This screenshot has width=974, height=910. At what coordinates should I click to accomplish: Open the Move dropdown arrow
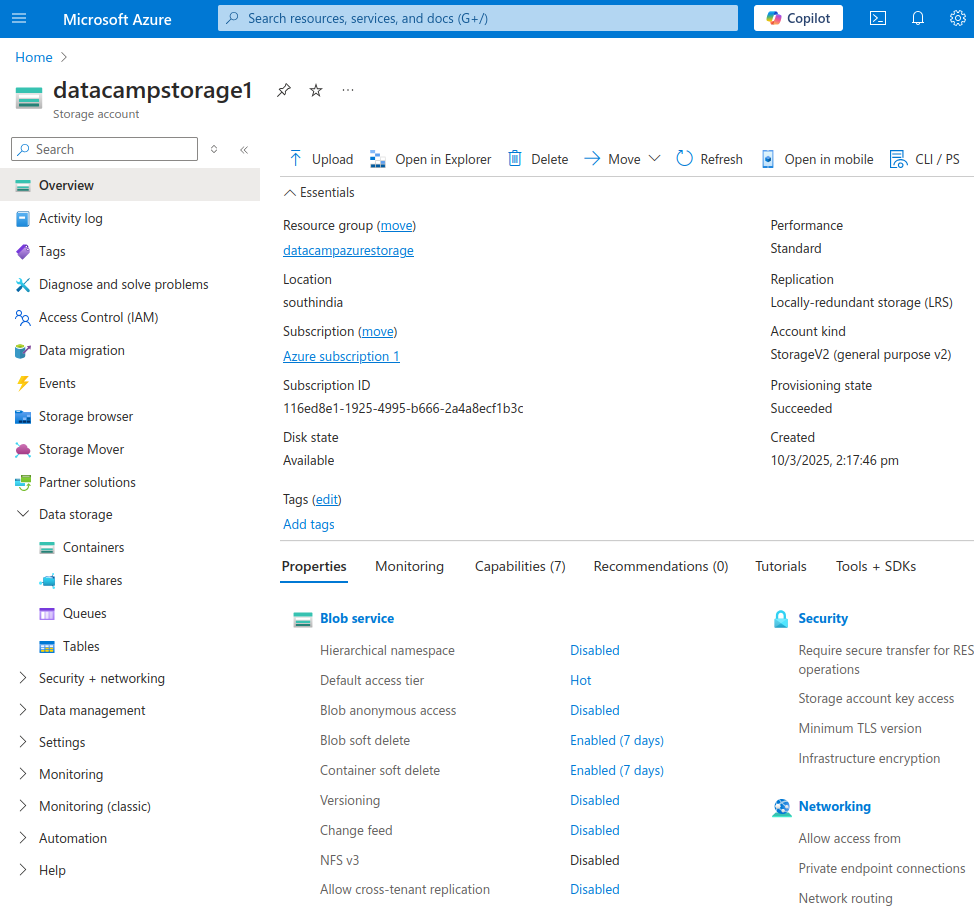click(654, 158)
